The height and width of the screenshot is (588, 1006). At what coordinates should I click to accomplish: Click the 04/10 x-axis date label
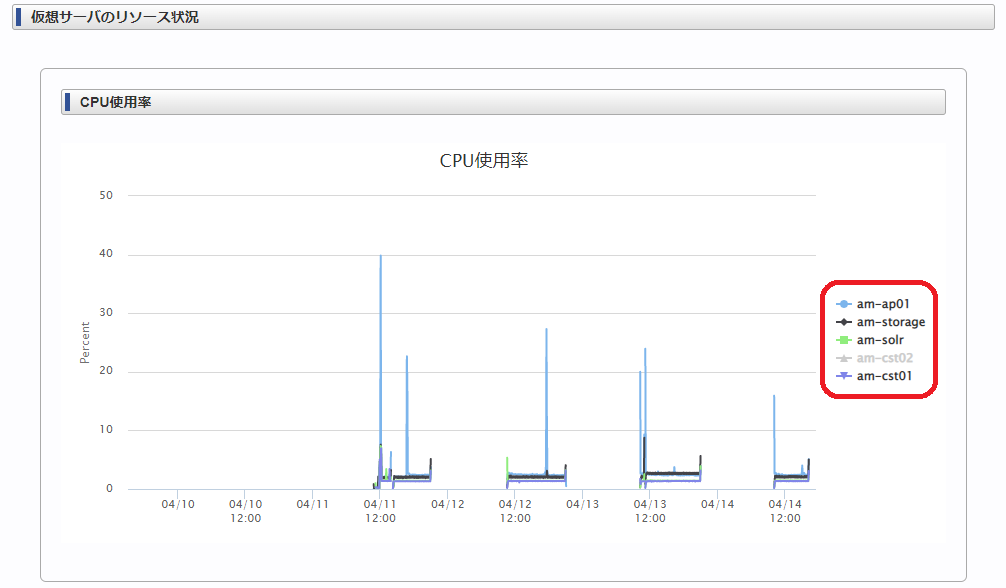click(x=178, y=505)
